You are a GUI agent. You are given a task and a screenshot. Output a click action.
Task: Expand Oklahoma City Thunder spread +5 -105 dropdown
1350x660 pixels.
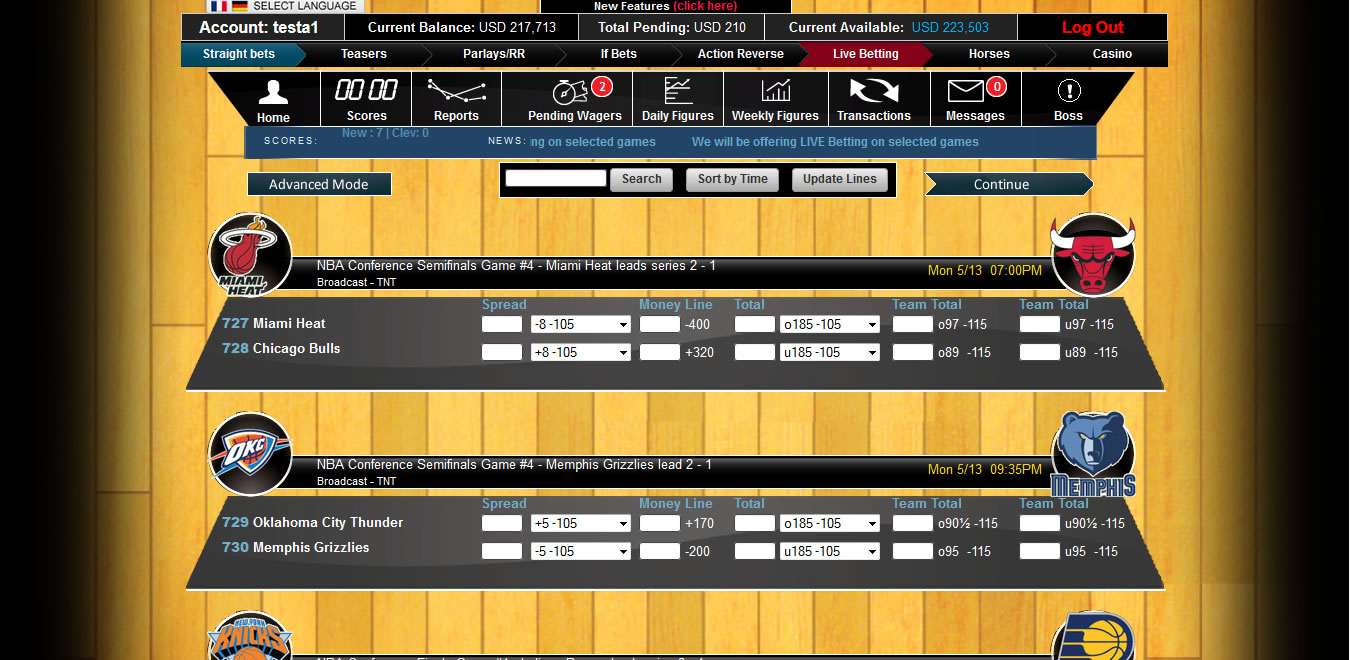click(x=580, y=523)
